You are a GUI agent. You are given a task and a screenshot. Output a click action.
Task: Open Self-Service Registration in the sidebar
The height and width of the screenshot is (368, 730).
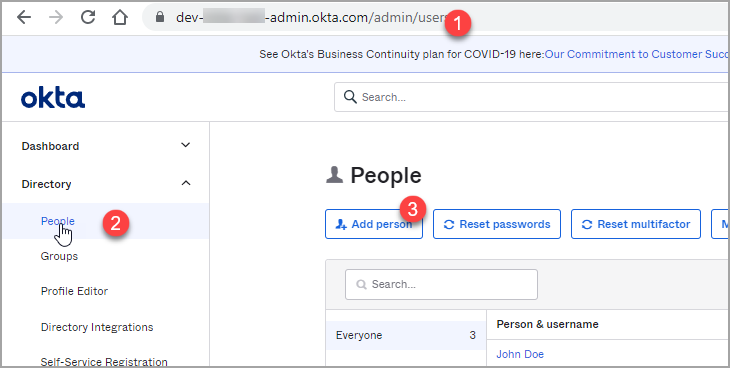click(104, 361)
